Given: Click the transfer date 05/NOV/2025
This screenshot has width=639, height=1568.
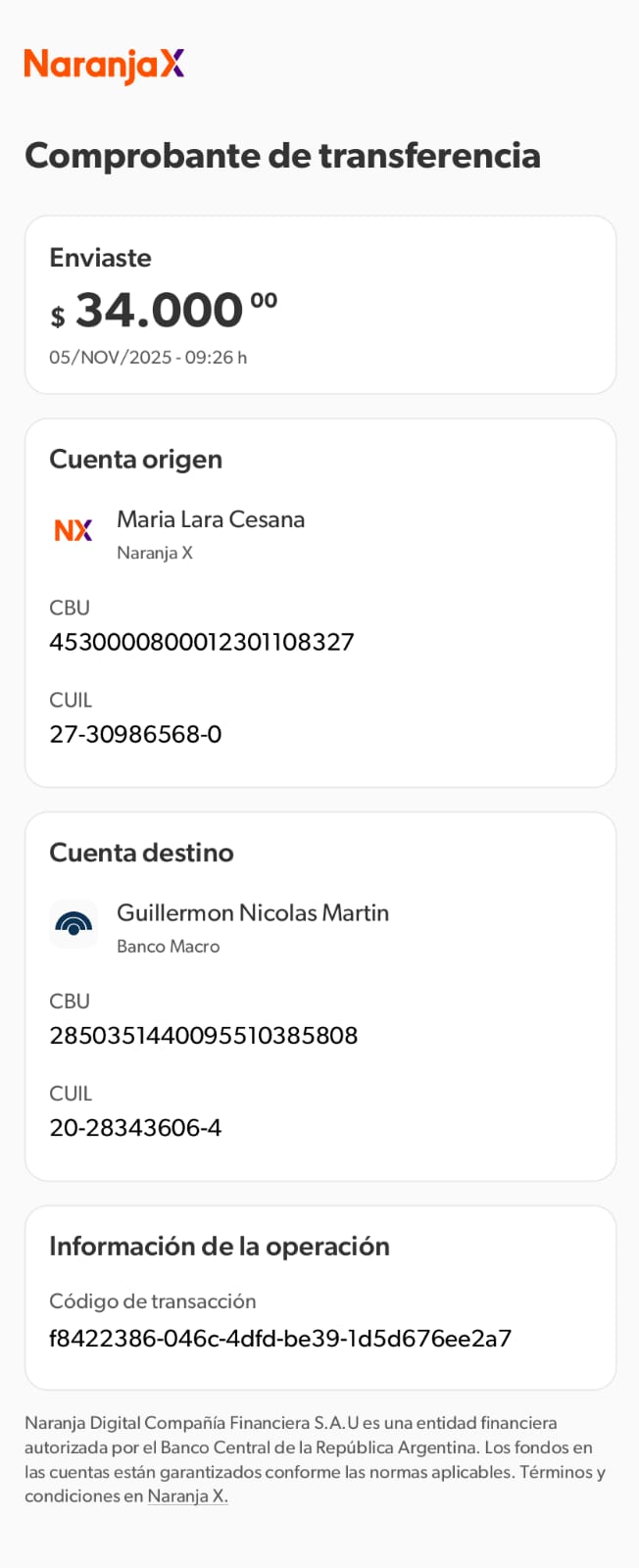Looking at the screenshot, I should coord(148,358).
